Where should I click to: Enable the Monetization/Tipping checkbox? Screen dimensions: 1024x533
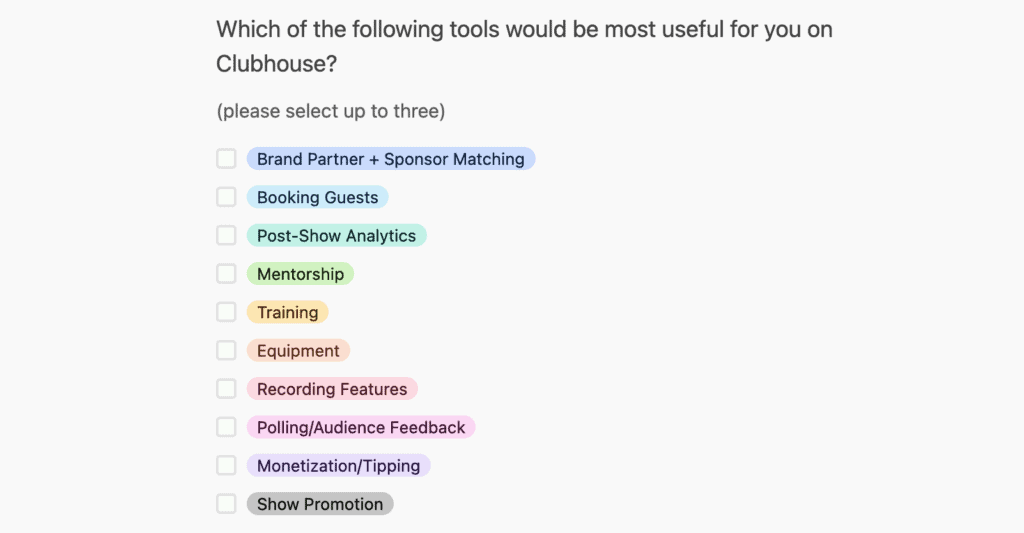tap(226, 465)
